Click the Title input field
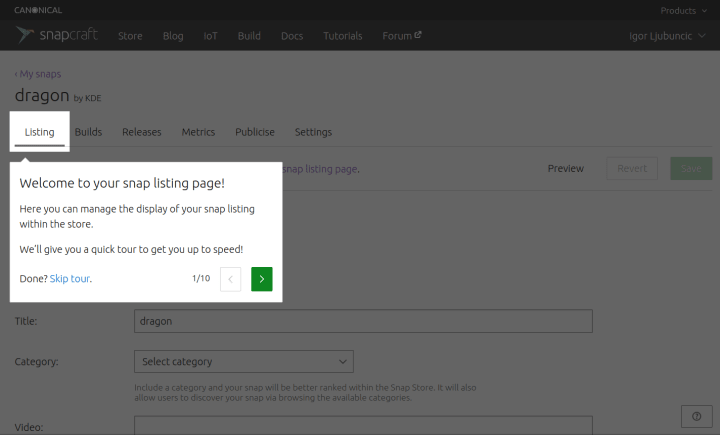720x435 pixels. click(363, 321)
